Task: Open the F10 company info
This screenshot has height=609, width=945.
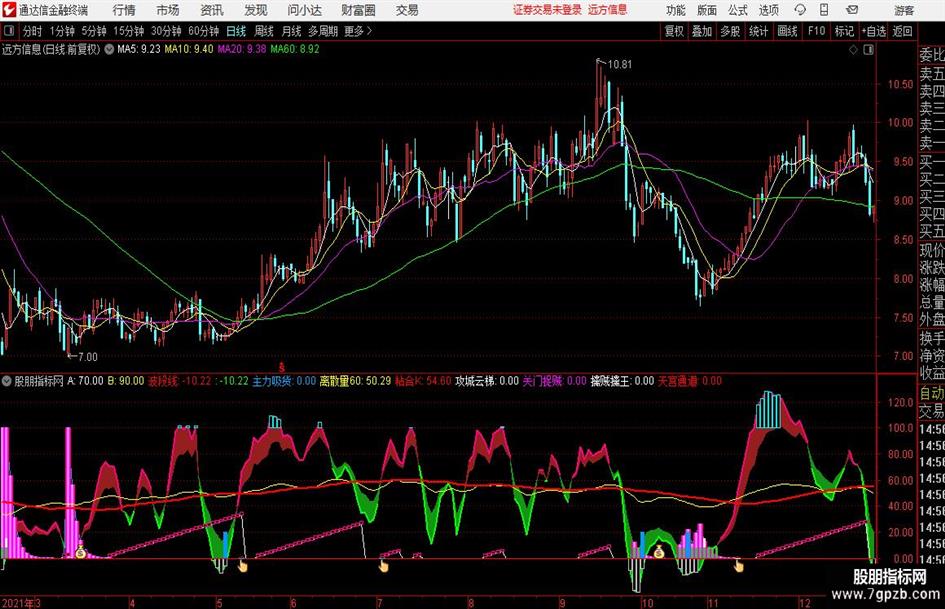Action: 816,31
